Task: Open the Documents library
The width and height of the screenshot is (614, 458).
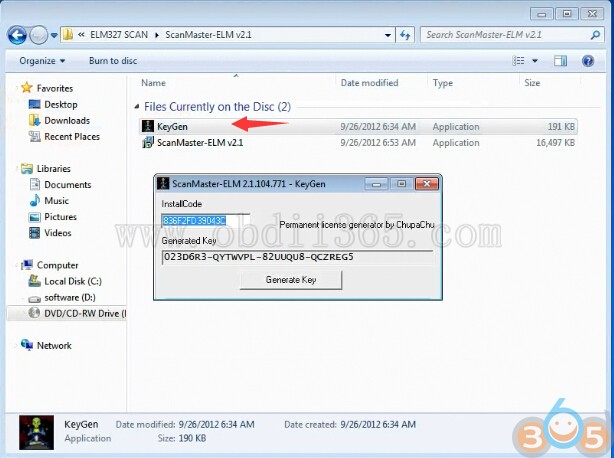Action: point(68,184)
